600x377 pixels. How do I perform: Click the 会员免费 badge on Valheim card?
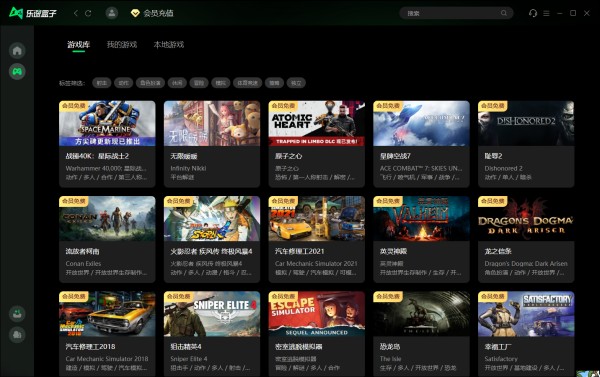pyautogui.click(x=388, y=201)
